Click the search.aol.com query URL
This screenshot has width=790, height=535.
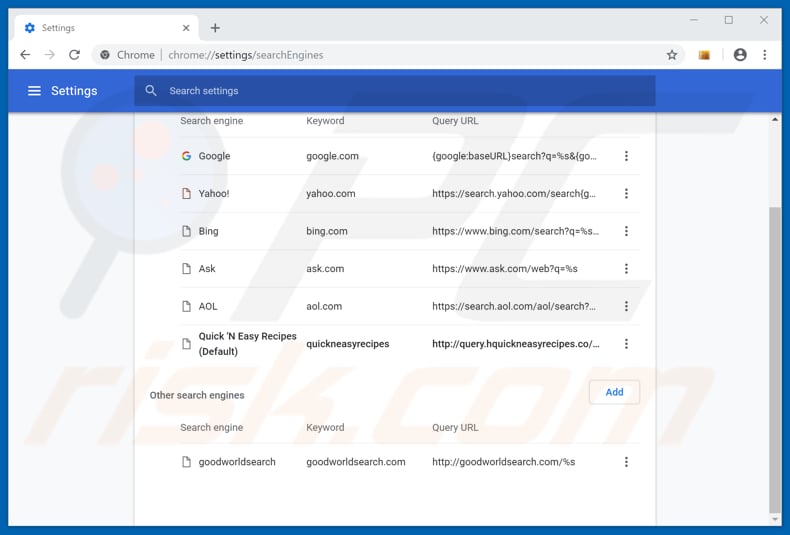514,306
